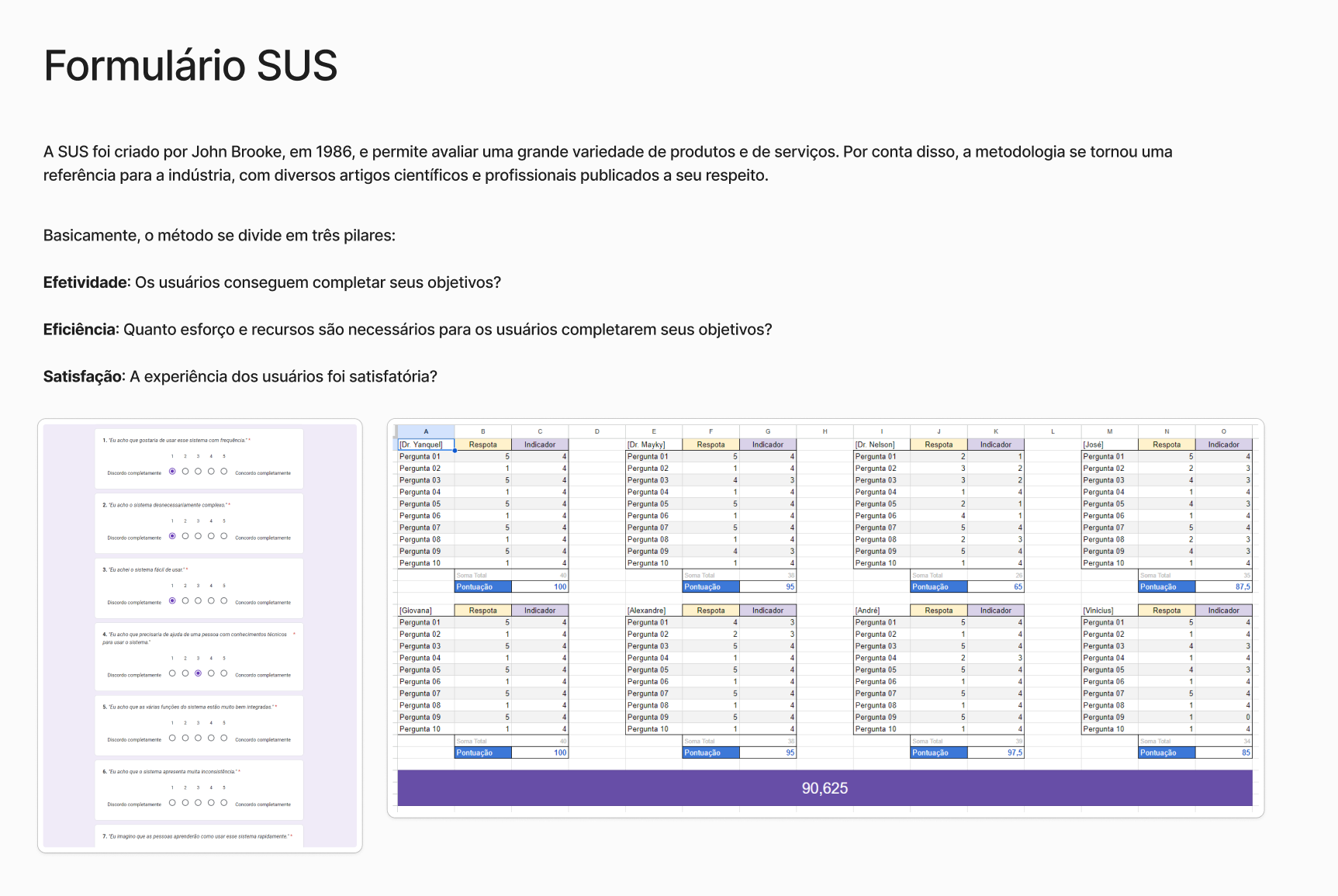The height and width of the screenshot is (896, 1338).
Task: Click the Respota header in André's table
Action: pos(939,611)
